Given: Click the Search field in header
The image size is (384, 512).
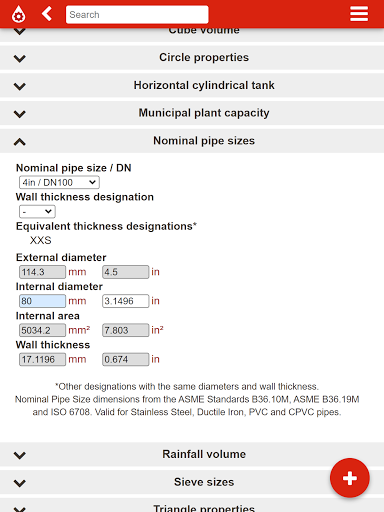Looking at the screenshot, I should (137, 14).
